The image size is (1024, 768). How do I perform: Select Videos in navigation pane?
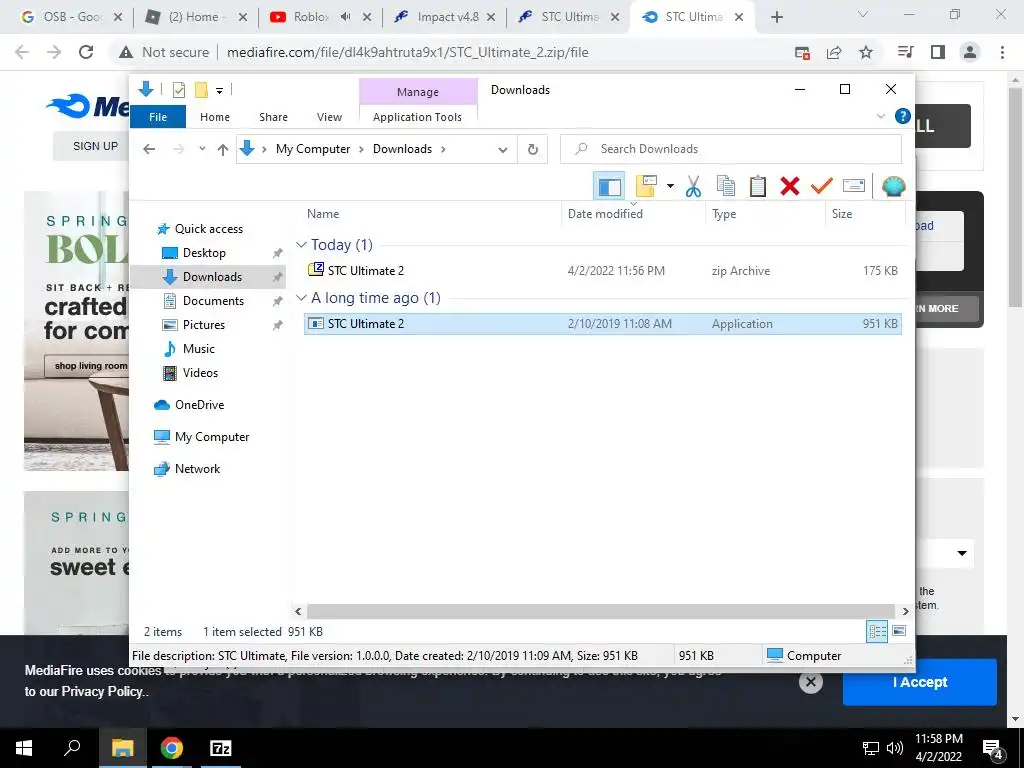point(200,373)
